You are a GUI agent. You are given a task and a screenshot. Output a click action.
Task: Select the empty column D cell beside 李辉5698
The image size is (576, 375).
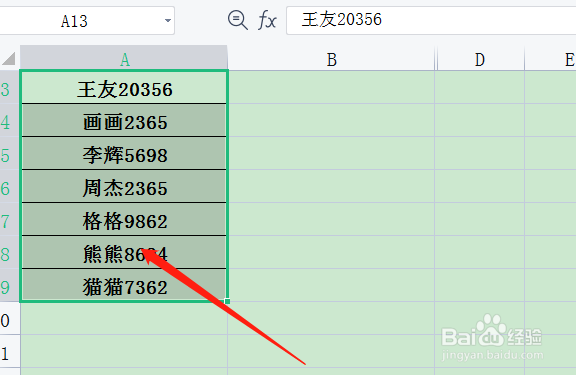pos(480,153)
